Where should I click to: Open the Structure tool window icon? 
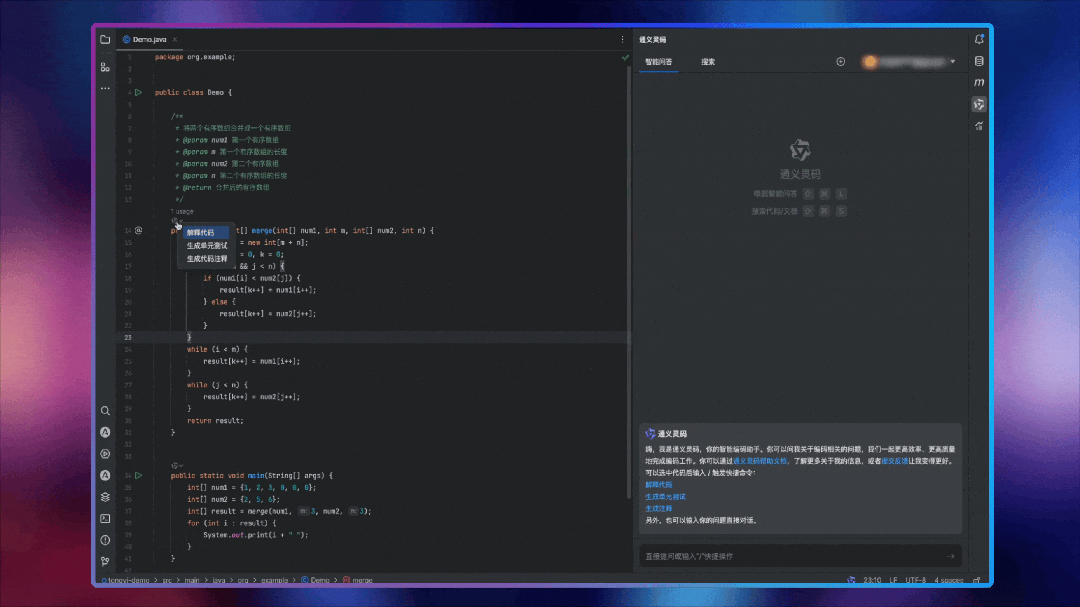105,67
